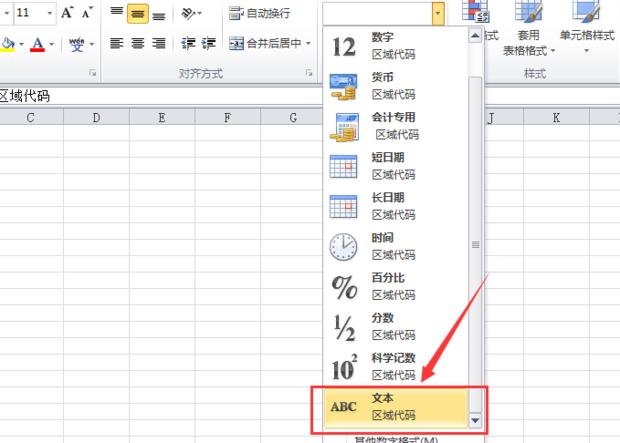Choose the 长日期 long date format
620x443 pixels.
(395, 206)
